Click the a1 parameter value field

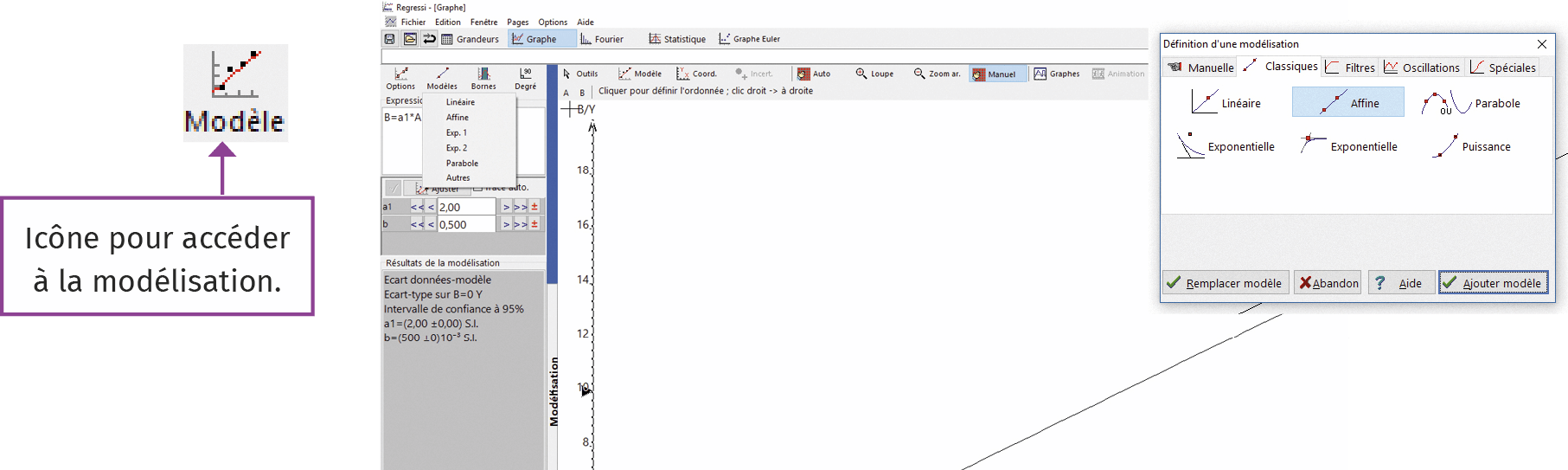(466, 207)
